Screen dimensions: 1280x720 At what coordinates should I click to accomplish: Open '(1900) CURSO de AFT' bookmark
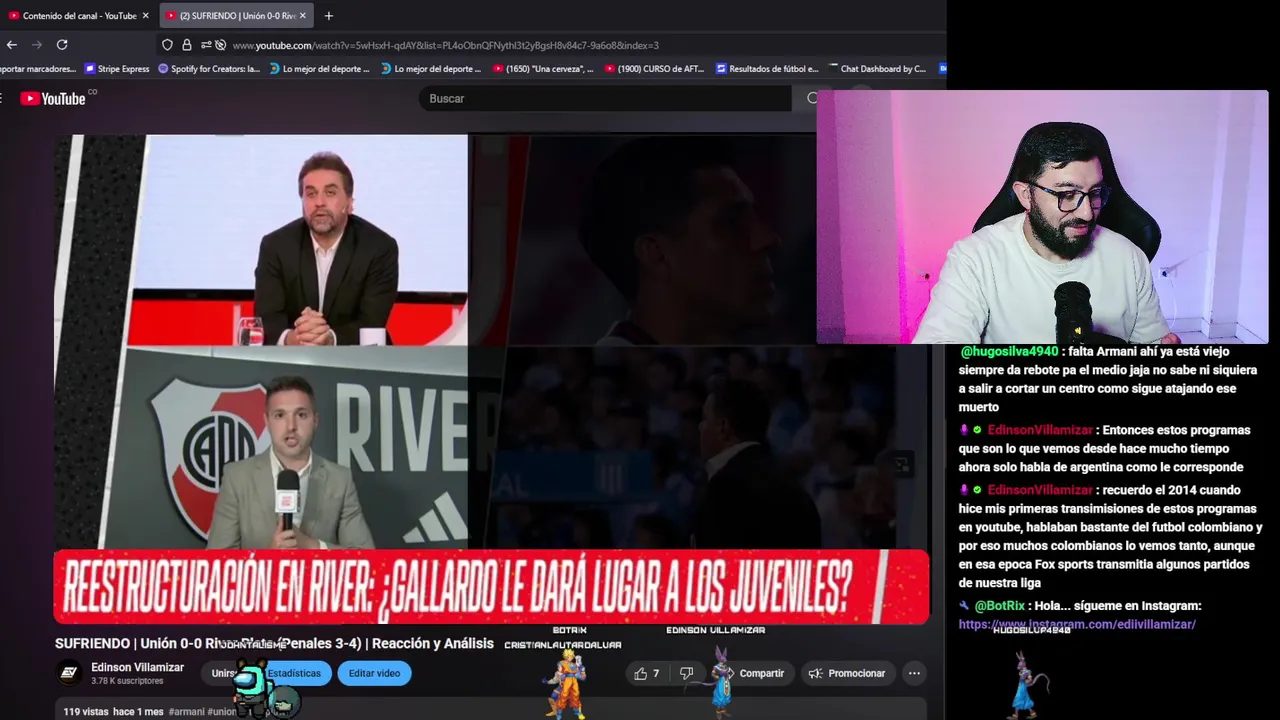click(654, 69)
